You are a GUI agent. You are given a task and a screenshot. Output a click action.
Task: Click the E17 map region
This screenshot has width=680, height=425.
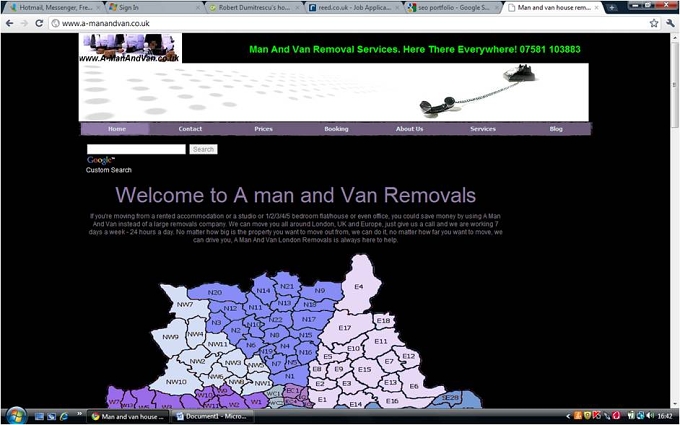tap(345, 328)
